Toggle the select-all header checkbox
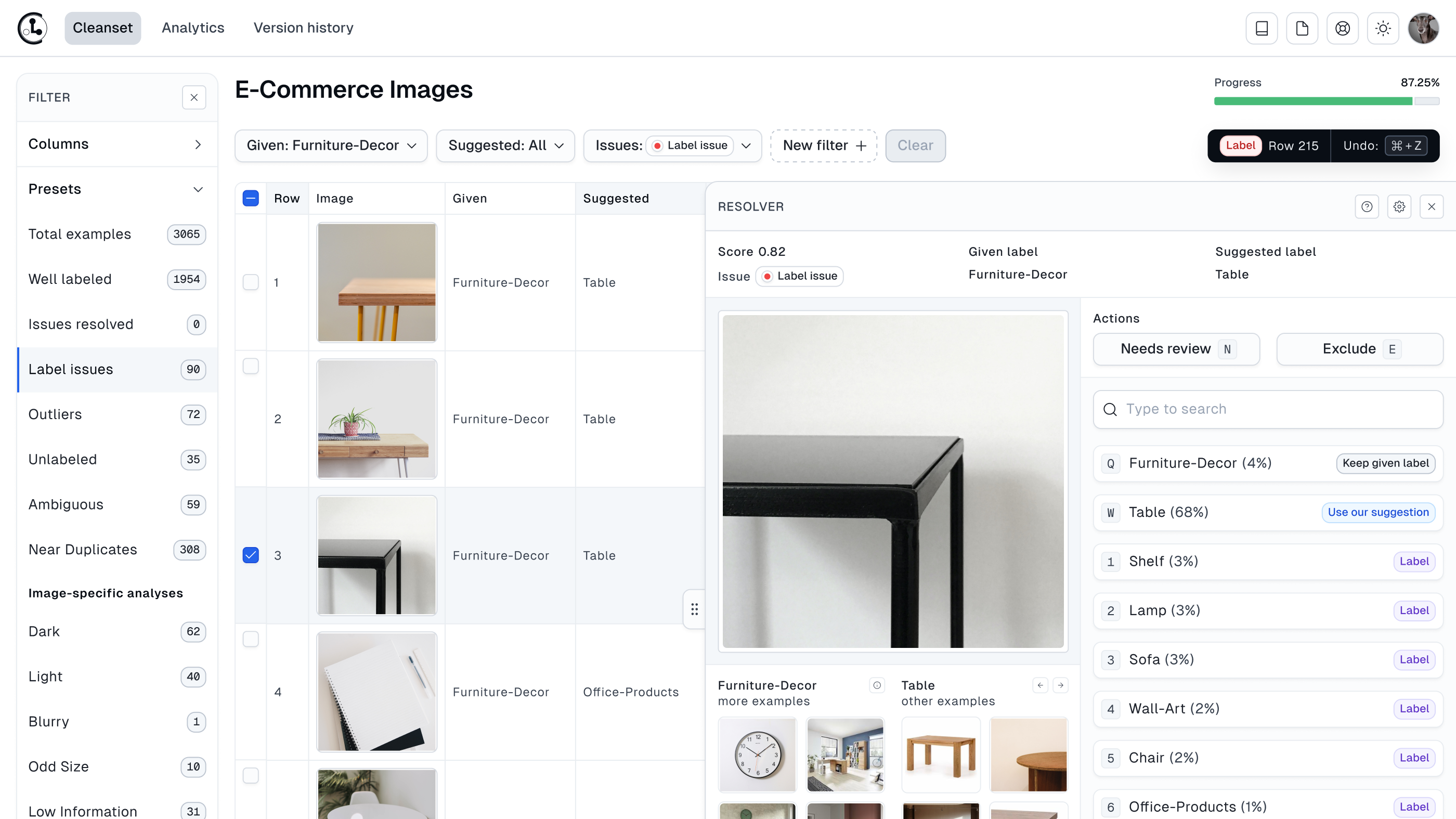 point(251,199)
